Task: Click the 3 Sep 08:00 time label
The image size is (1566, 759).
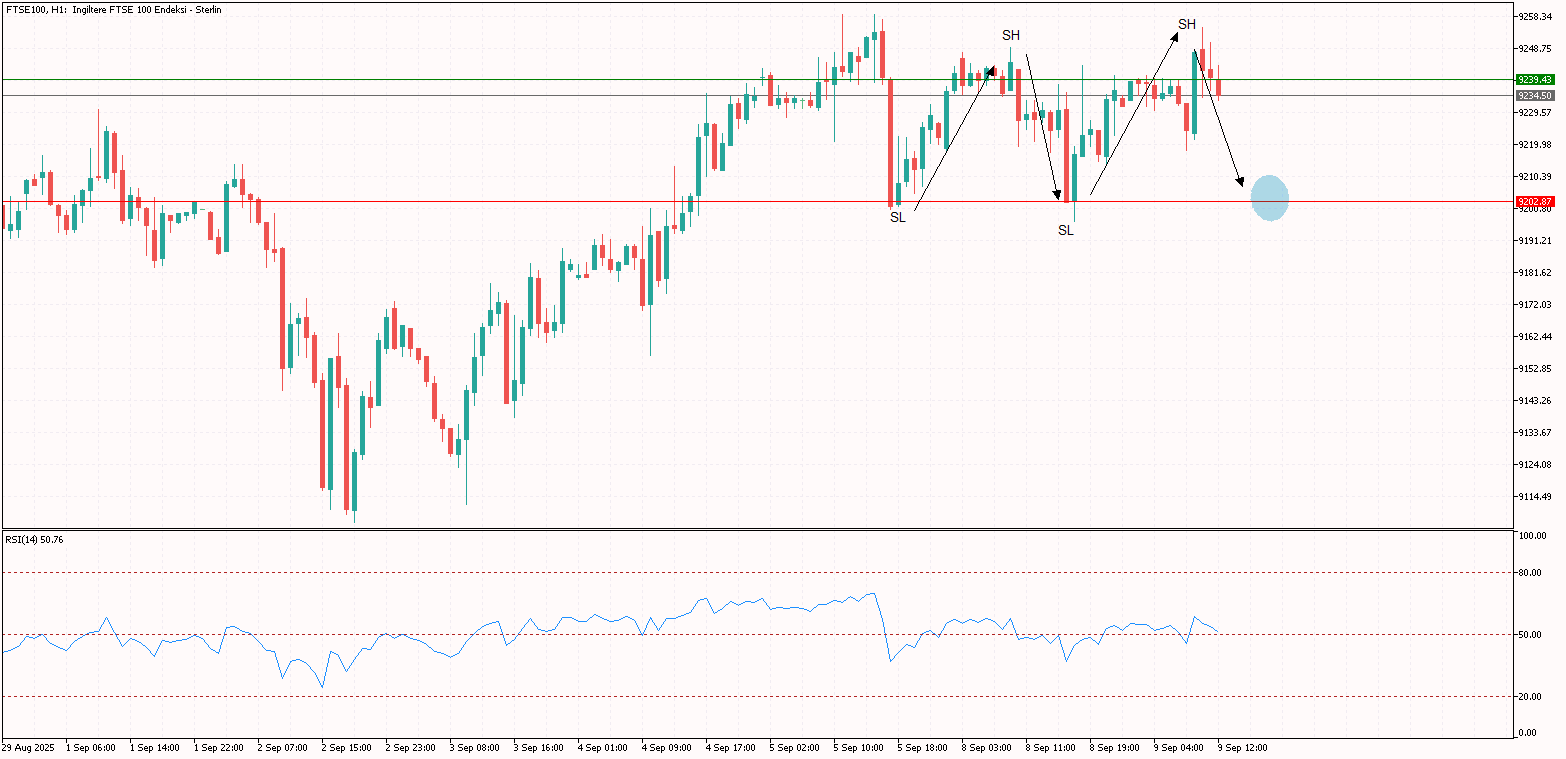Action: [474, 747]
